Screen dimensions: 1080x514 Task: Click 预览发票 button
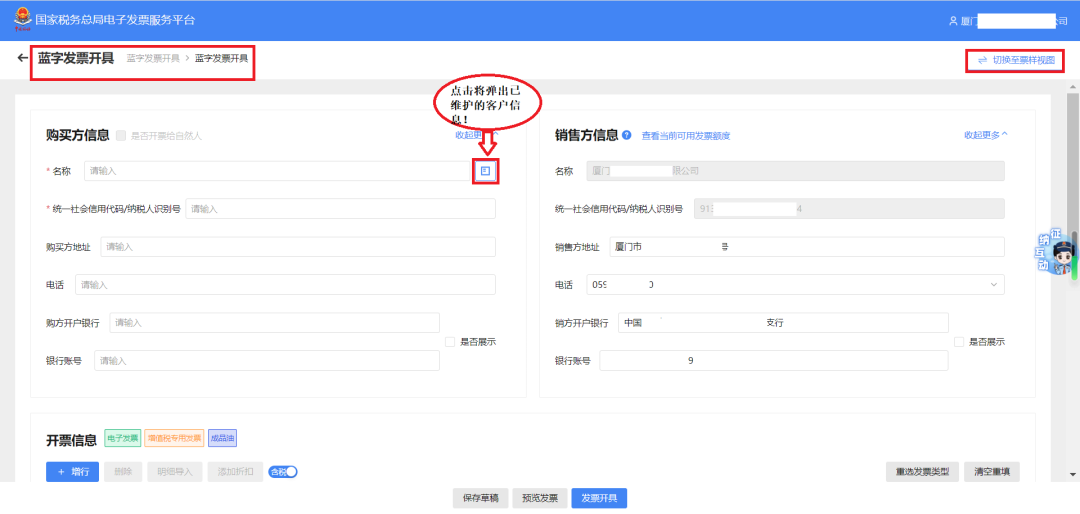point(539,498)
